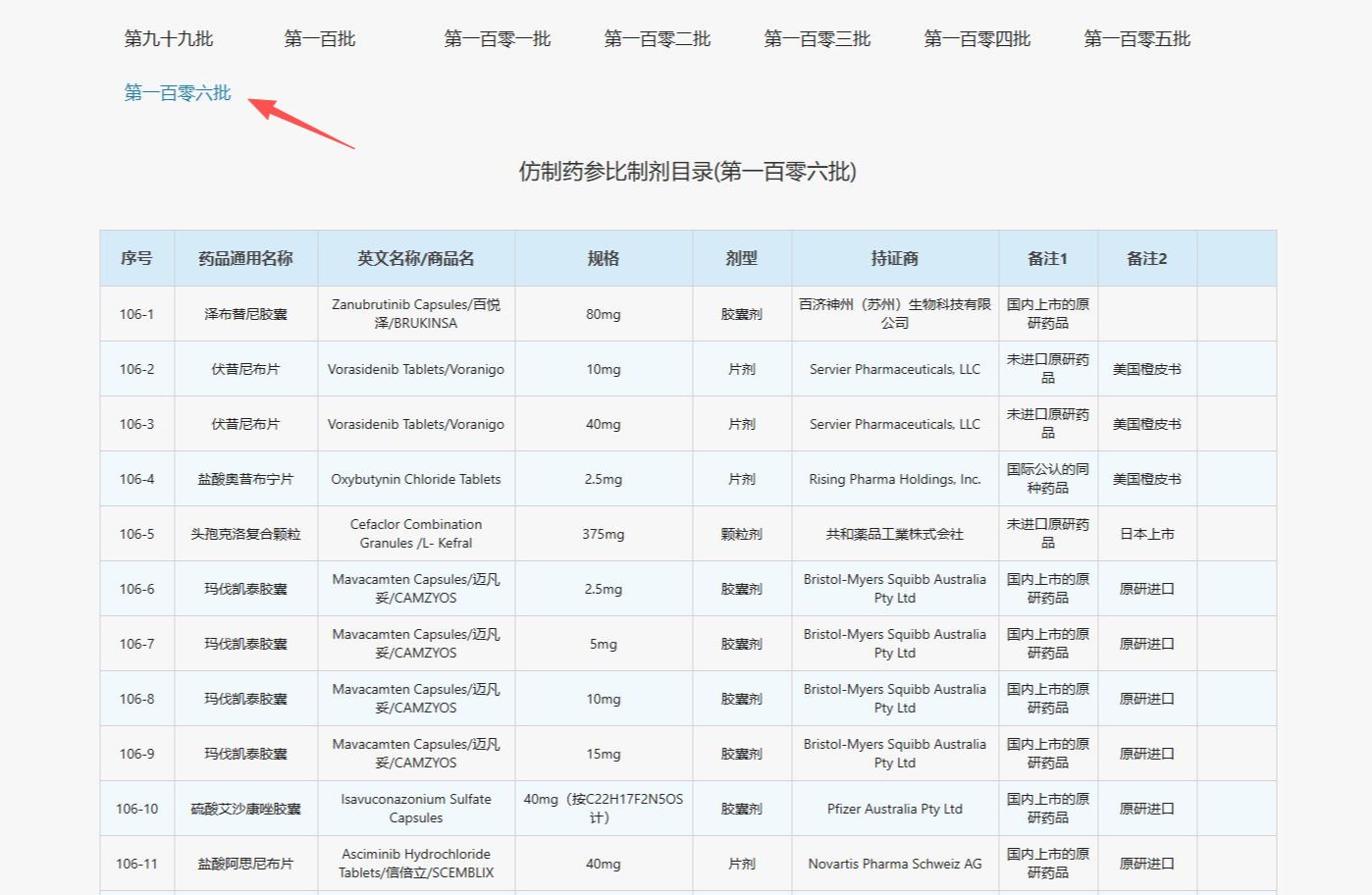1372x895 pixels.
Task: Click the highlighted 第一百零六批 tab
Action: click(177, 93)
